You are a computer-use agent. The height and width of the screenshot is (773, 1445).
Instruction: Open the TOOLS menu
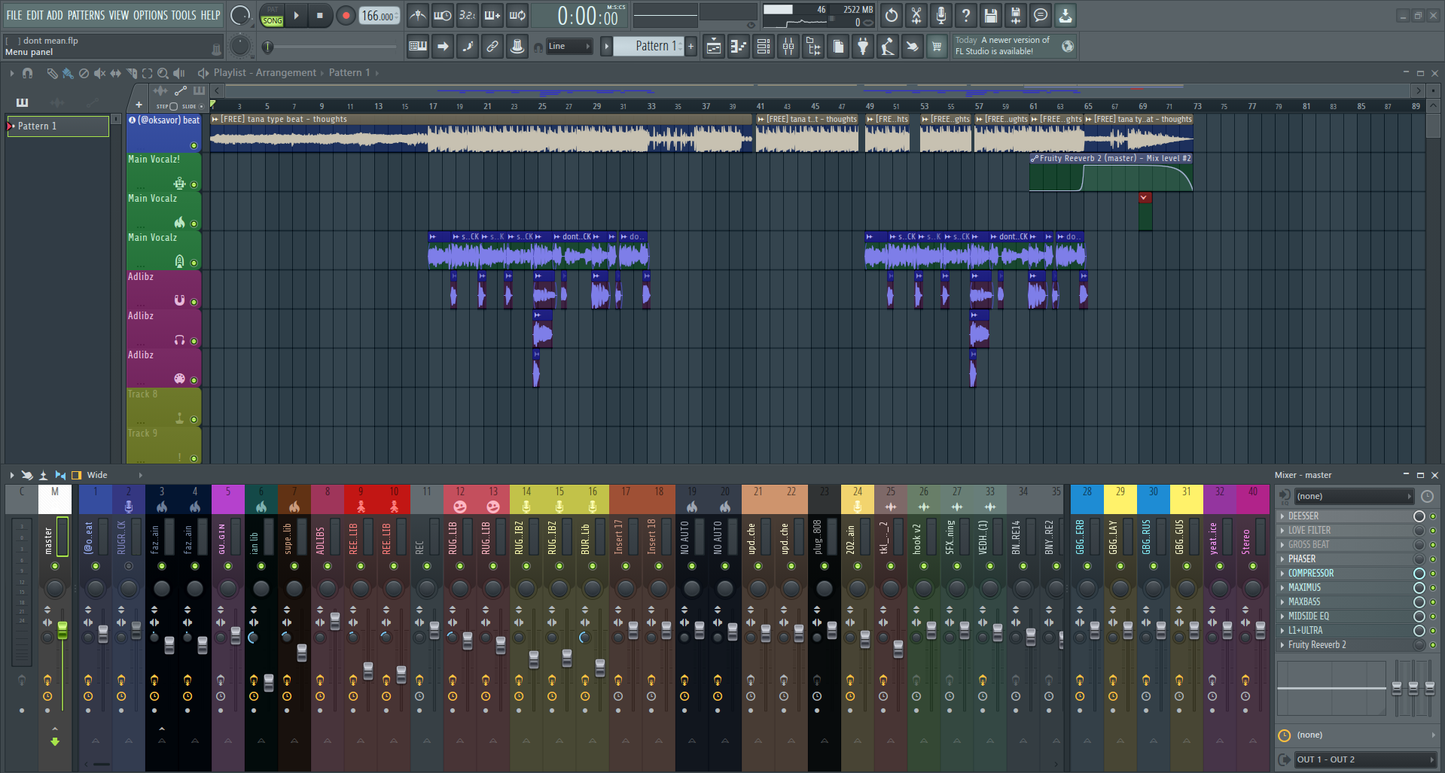click(183, 15)
